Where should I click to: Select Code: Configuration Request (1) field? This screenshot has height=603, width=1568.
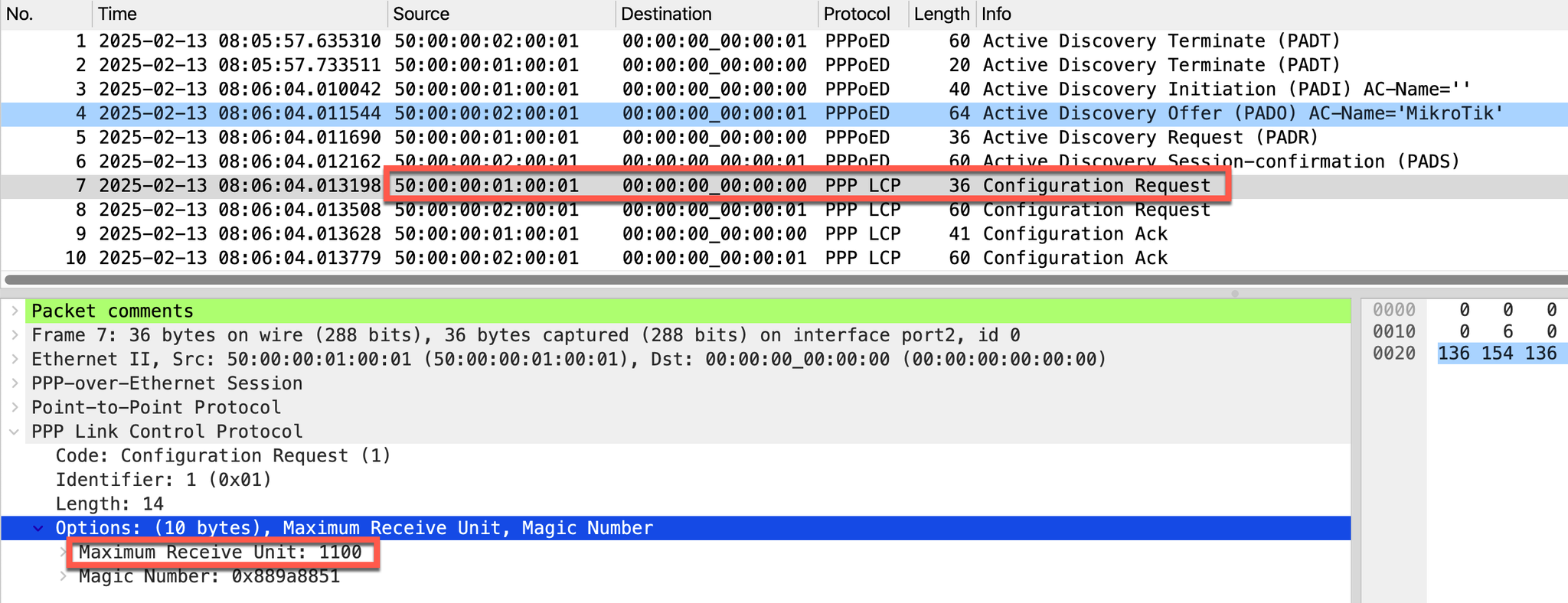pyautogui.click(x=223, y=456)
